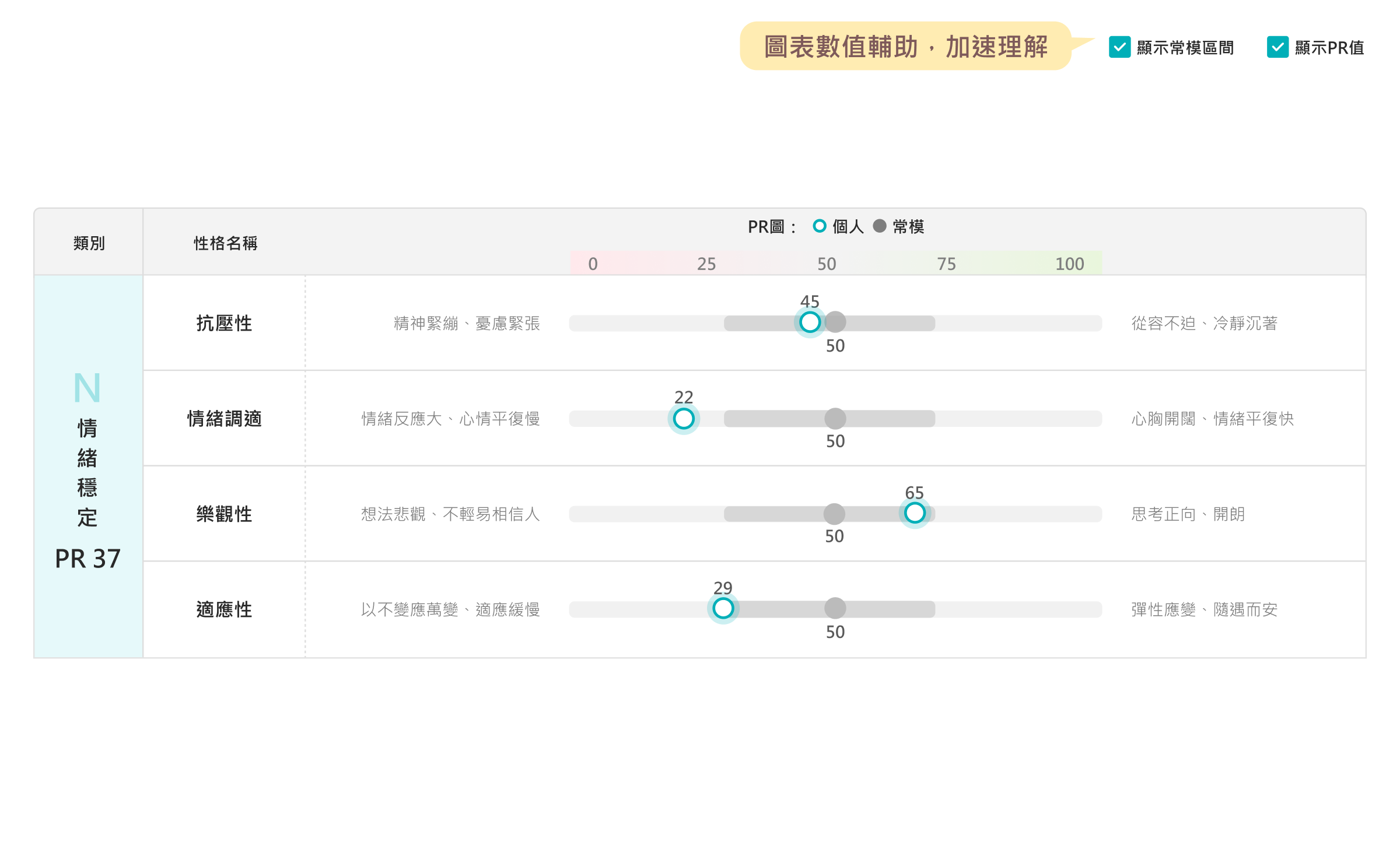1400x866 pixels.
Task: Click the 圖表數值輔助 tooltip bubble
Action: 905,47
